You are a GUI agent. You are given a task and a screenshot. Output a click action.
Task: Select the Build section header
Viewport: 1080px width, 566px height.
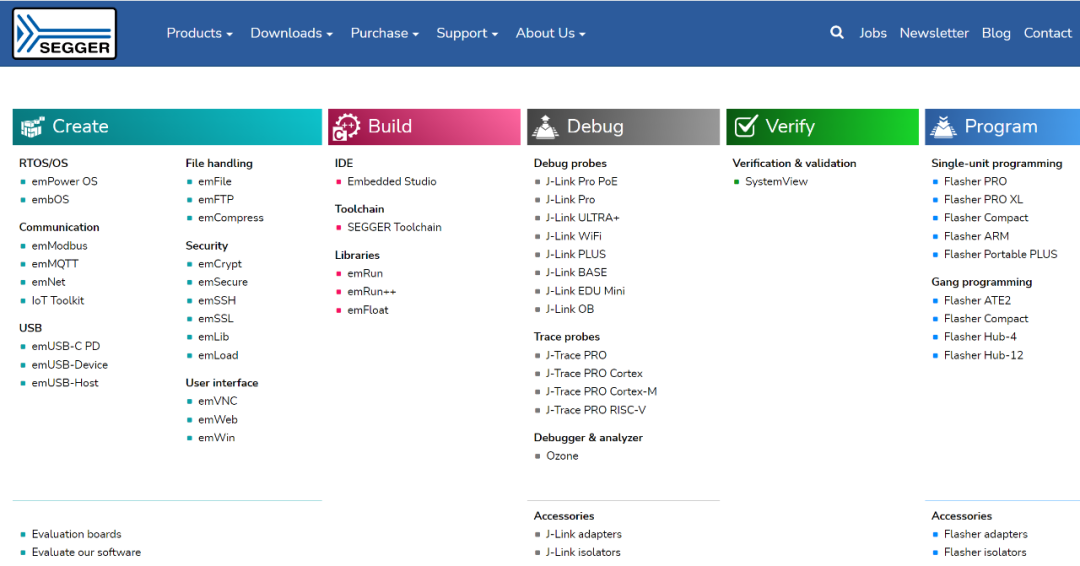pyautogui.click(x=424, y=127)
